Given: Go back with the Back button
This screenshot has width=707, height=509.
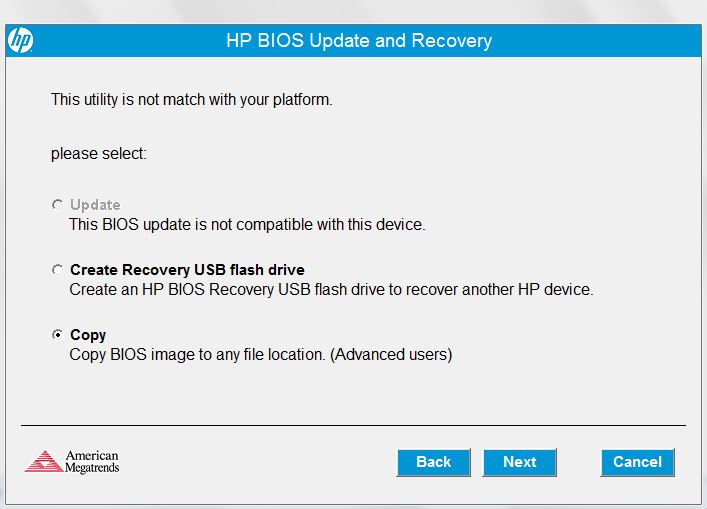Looking at the screenshot, I should (433, 462).
